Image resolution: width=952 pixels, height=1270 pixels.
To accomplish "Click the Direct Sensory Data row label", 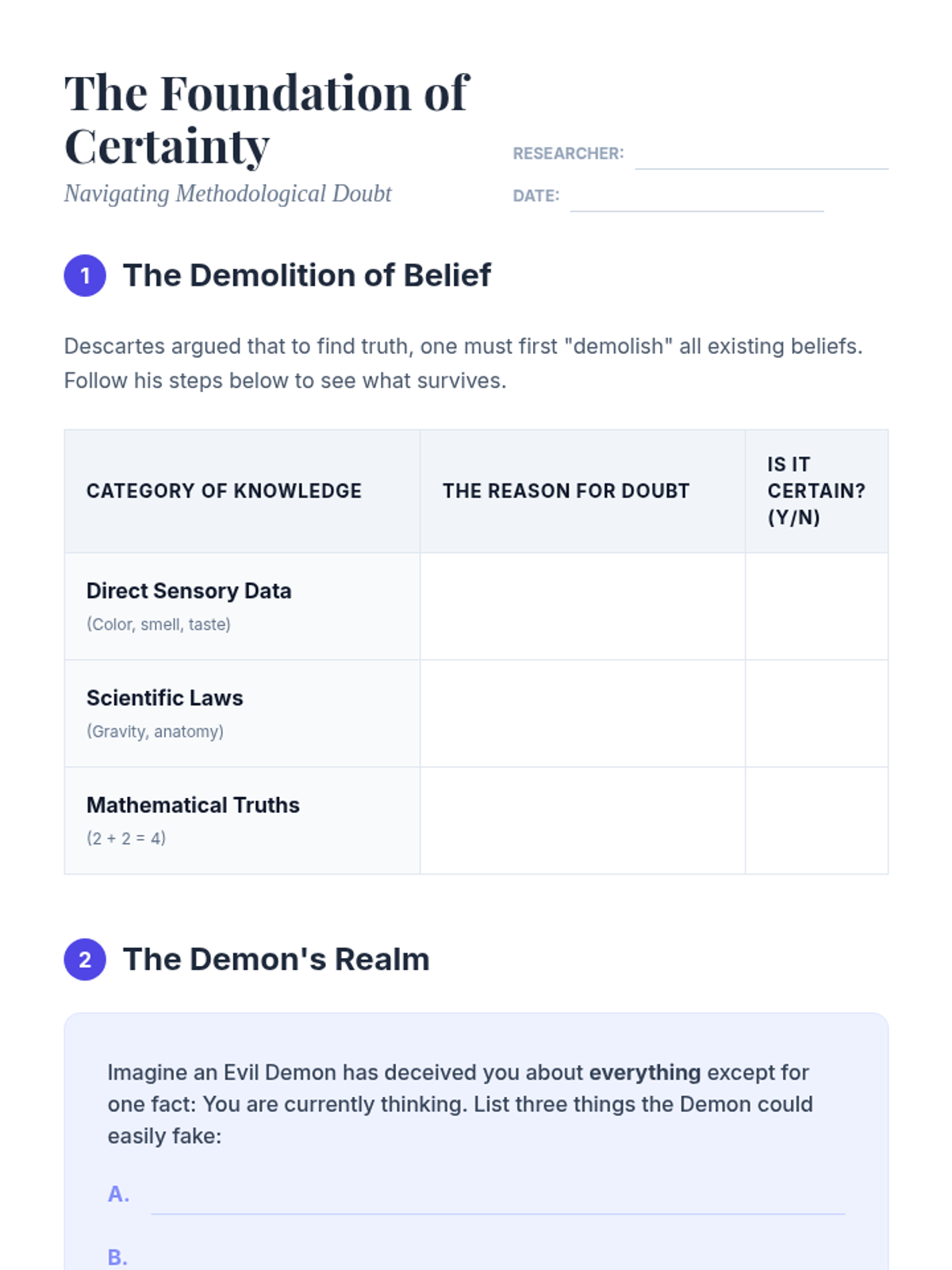I will click(189, 591).
